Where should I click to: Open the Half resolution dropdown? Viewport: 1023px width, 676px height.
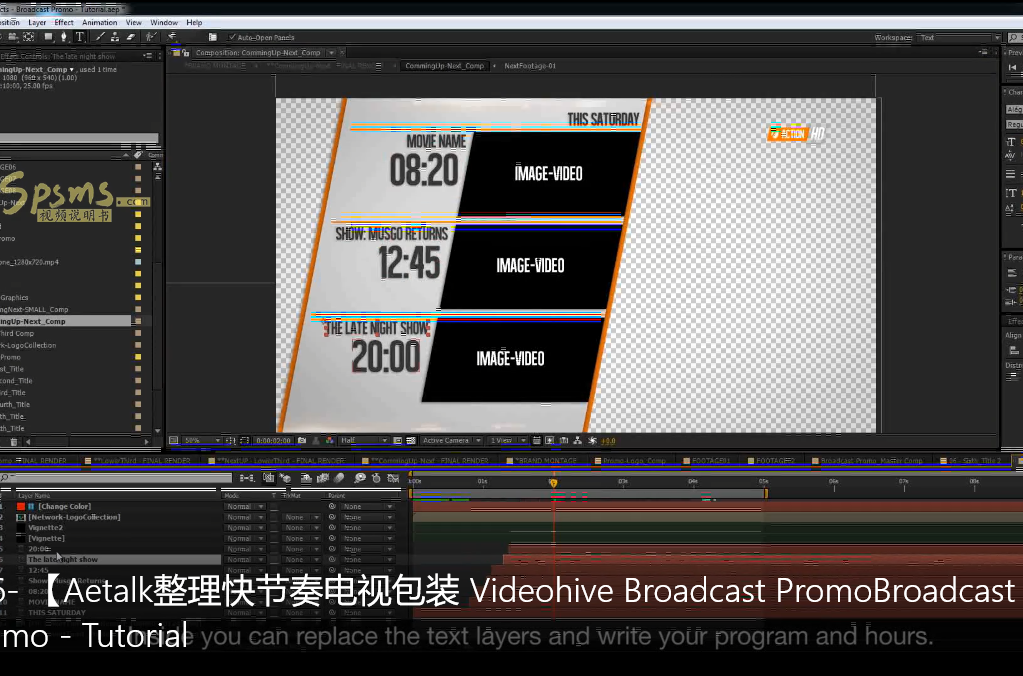[x=363, y=440]
